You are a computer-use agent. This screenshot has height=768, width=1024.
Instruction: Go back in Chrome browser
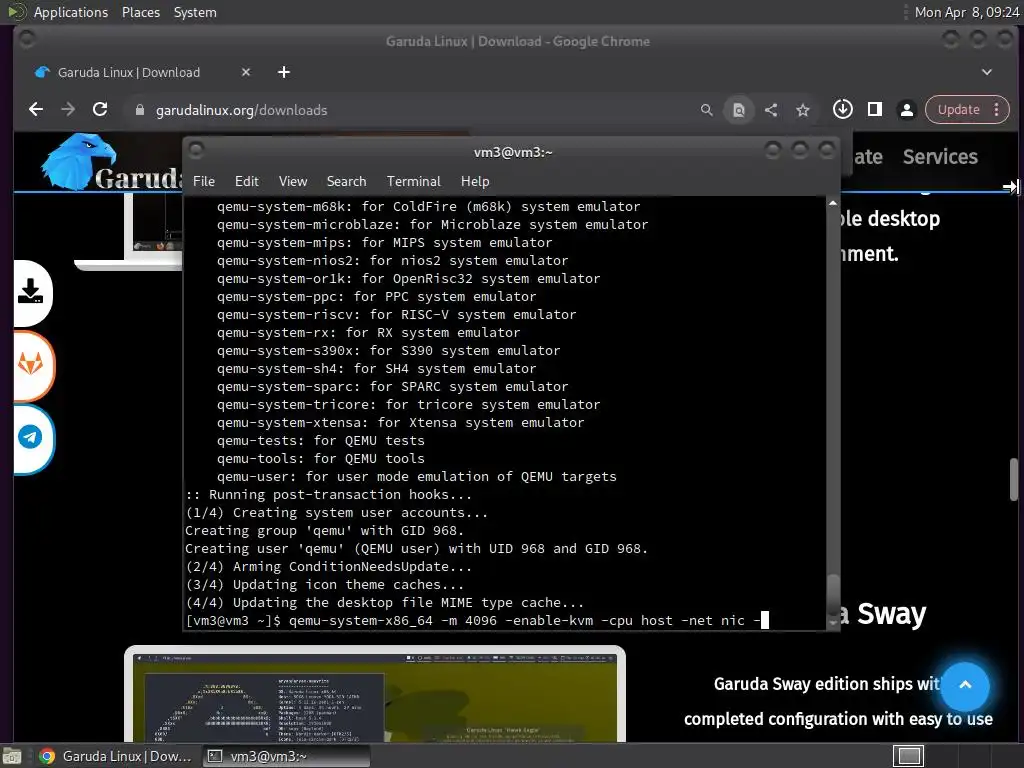coord(36,110)
